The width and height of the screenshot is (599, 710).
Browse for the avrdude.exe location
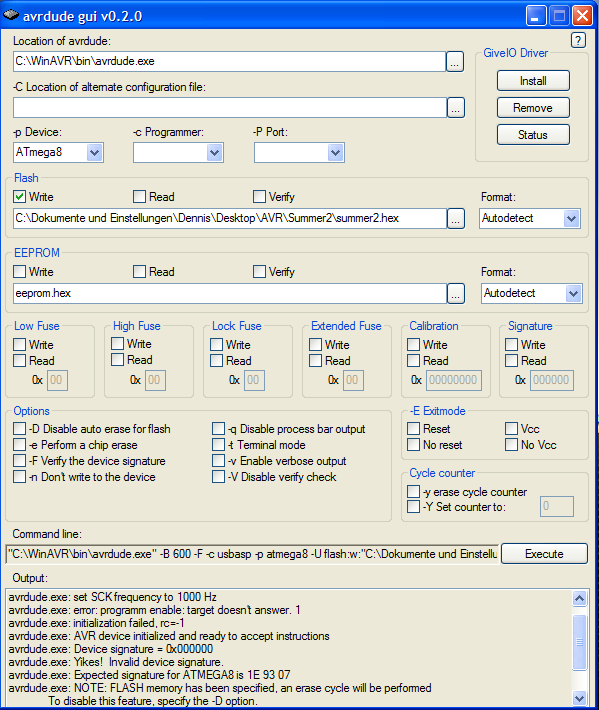455,61
